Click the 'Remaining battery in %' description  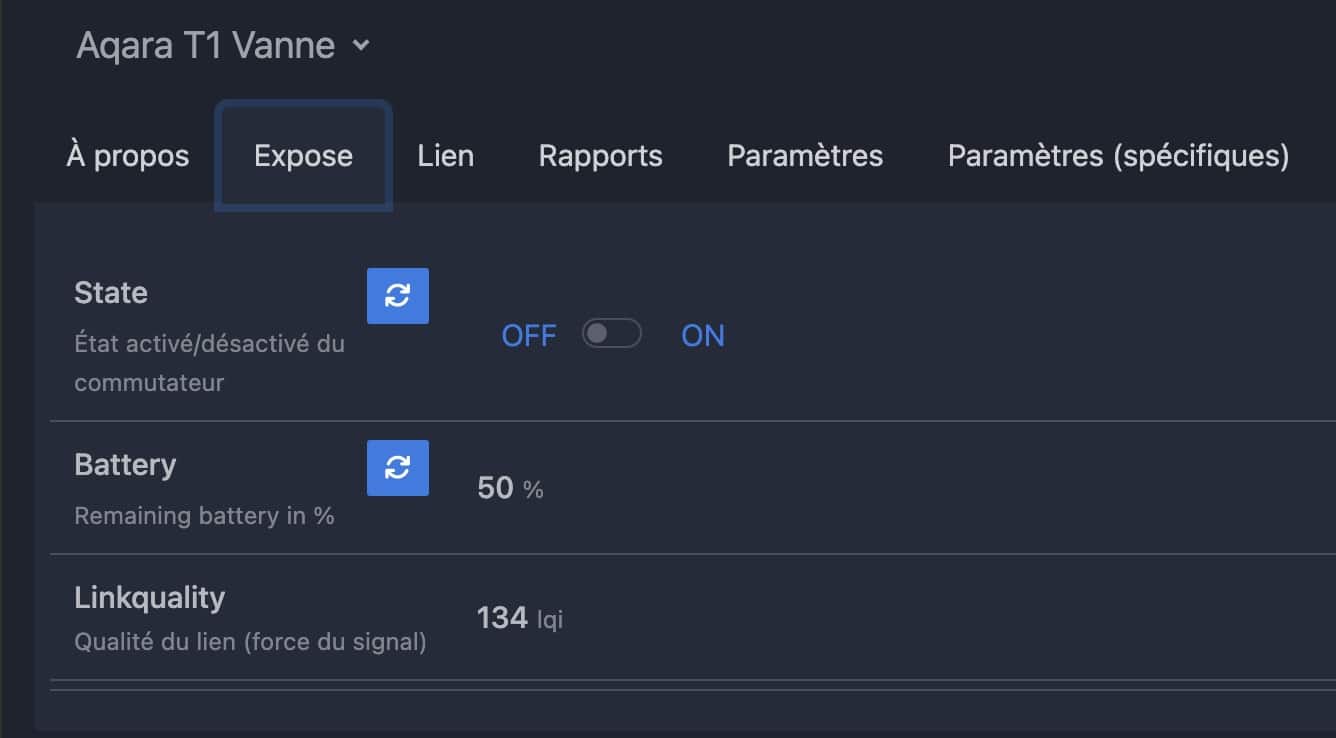click(x=204, y=516)
